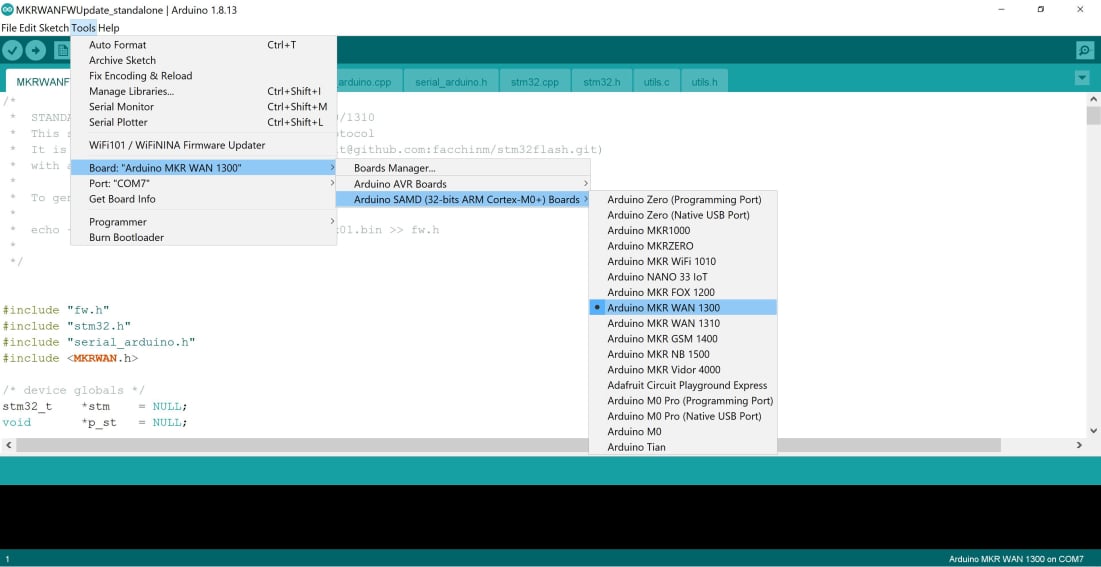The width and height of the screenshot is (1101, 567).
Task: Click Get Board Info
Action: pyautogui.click(x=122, y=199)
